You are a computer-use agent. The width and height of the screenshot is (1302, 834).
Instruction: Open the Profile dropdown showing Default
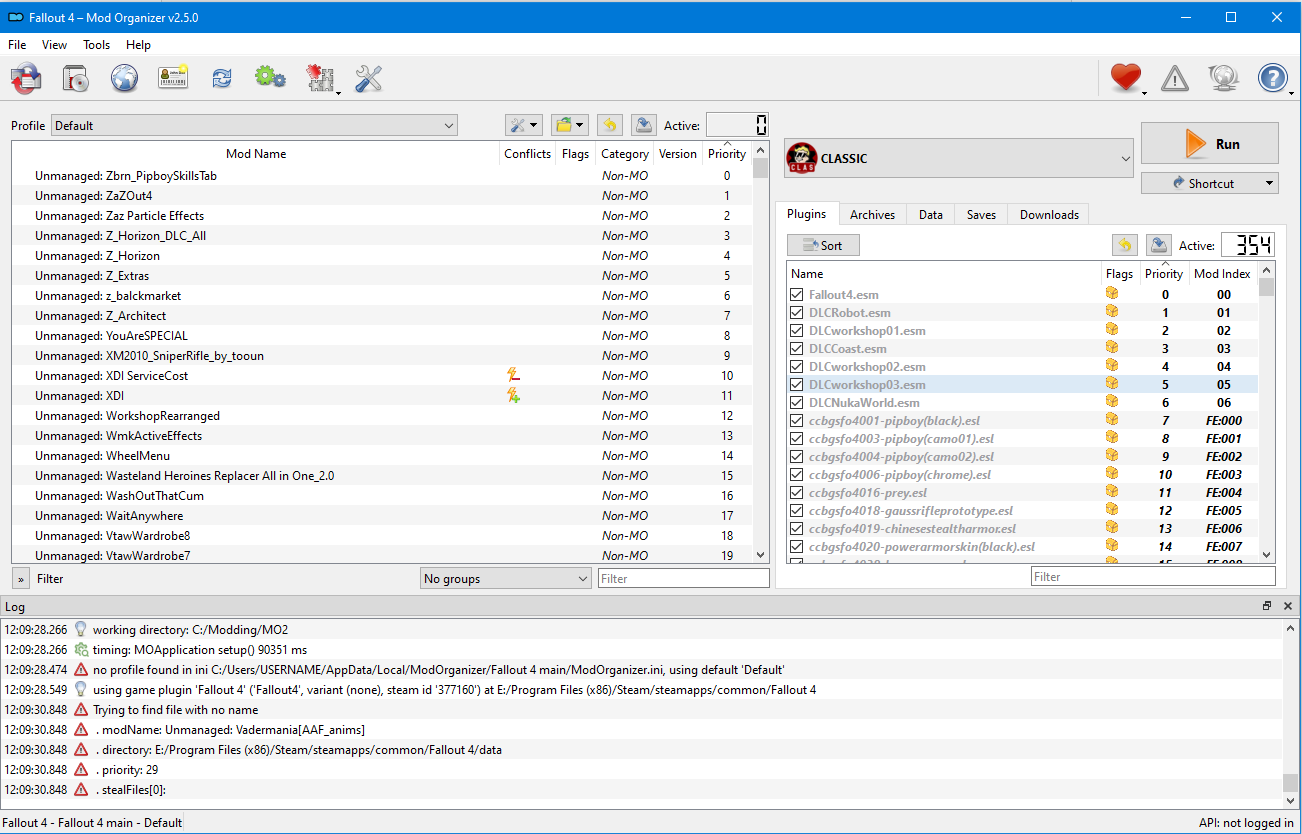tap(254, 126)
